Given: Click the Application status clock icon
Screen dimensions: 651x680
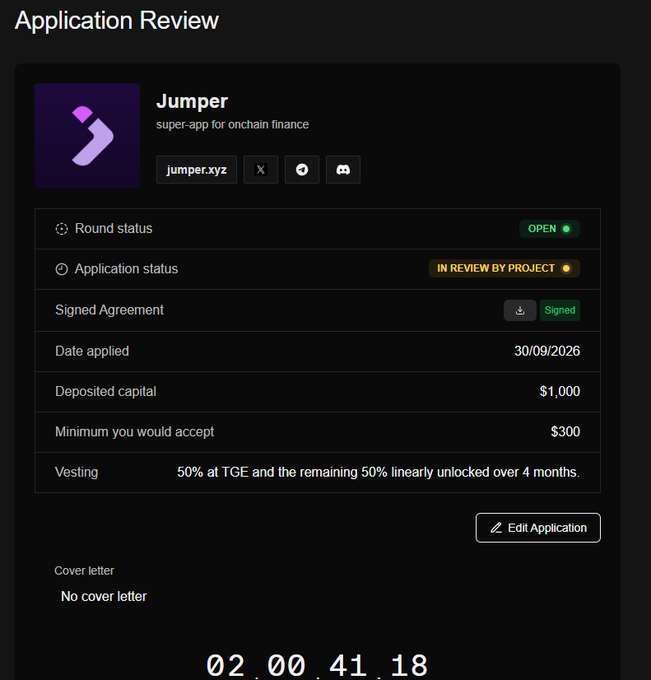Looking at the screenshot, I should [62, 269].
